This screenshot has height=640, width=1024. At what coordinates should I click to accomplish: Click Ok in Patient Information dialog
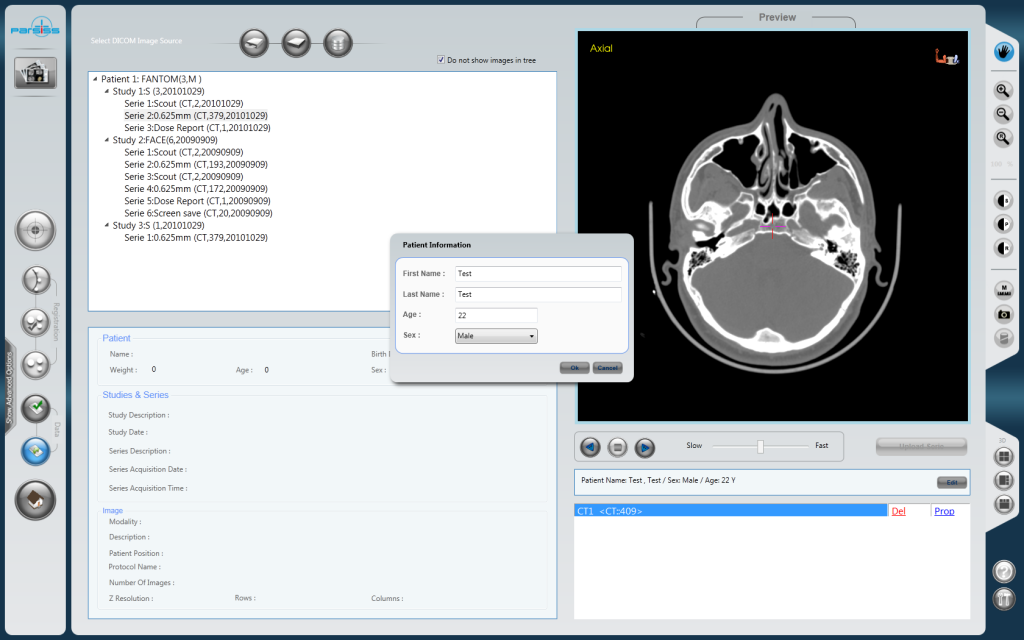coord(574,368)
